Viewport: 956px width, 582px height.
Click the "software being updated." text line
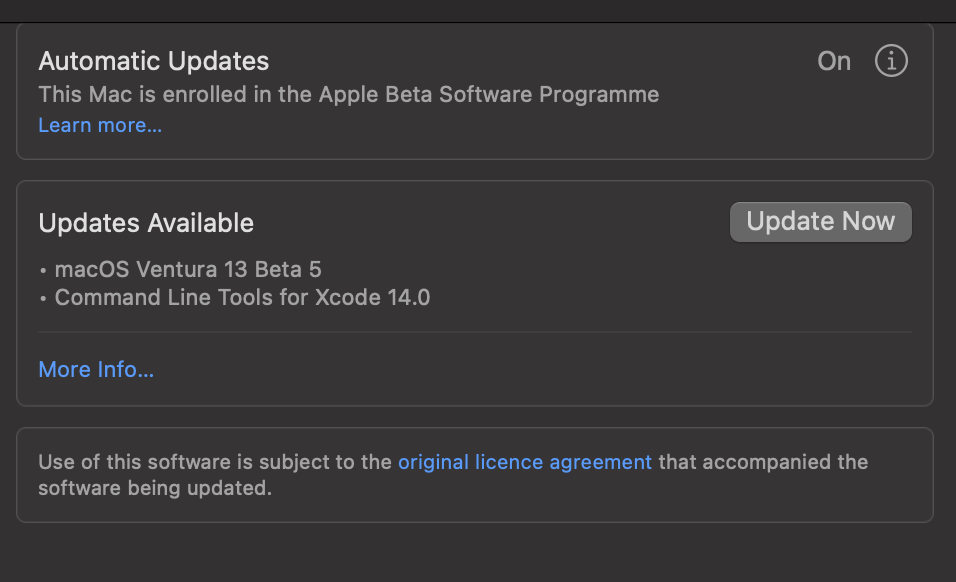click(x=155, y=489)
